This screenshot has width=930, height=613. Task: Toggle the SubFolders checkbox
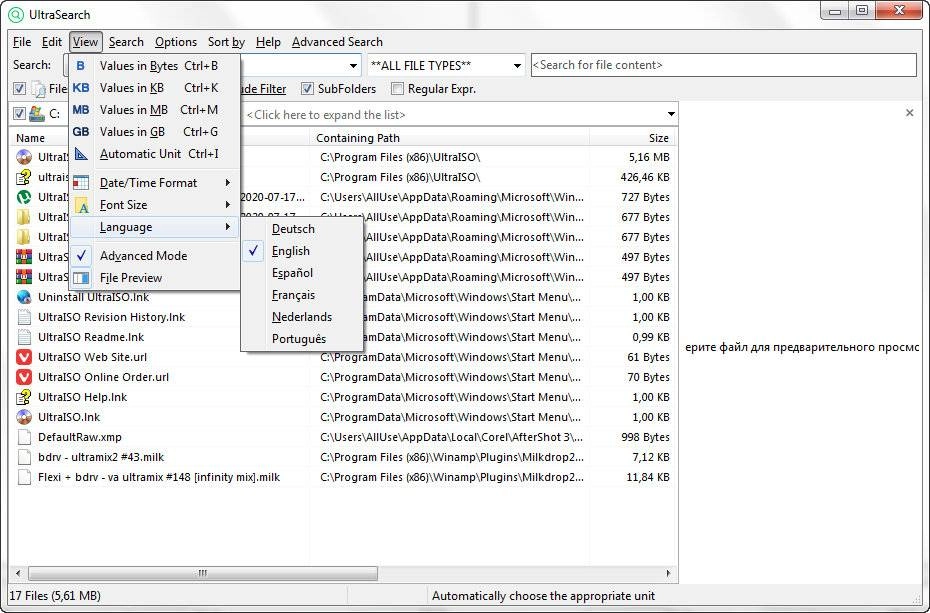tap(307, 89)
